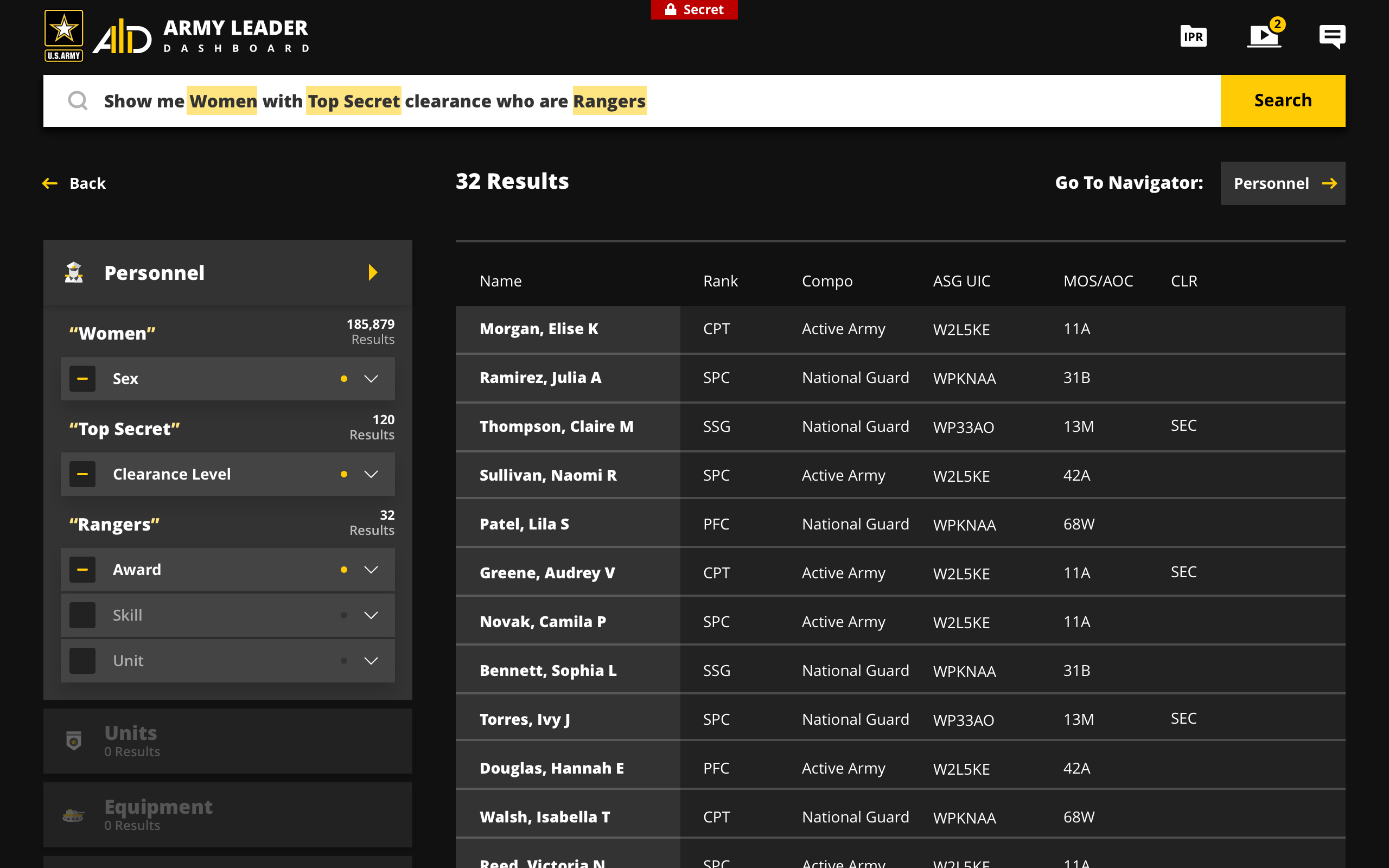Expand the Unit filter chevron

(371, 661)
